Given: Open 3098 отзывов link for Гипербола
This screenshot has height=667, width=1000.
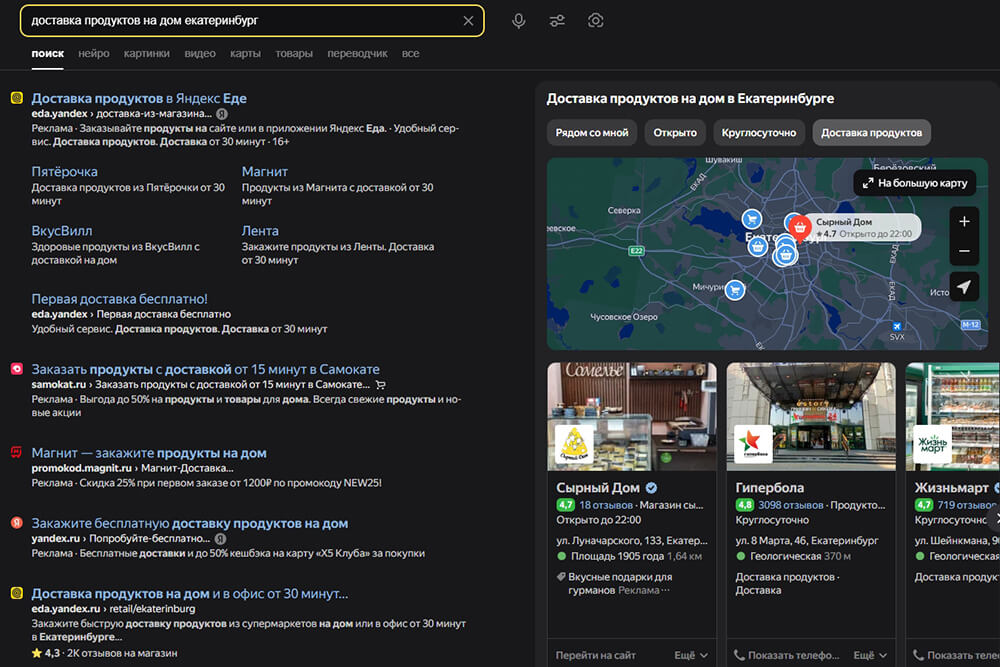Looking at the screenshot, I should [x=791, y=505].
